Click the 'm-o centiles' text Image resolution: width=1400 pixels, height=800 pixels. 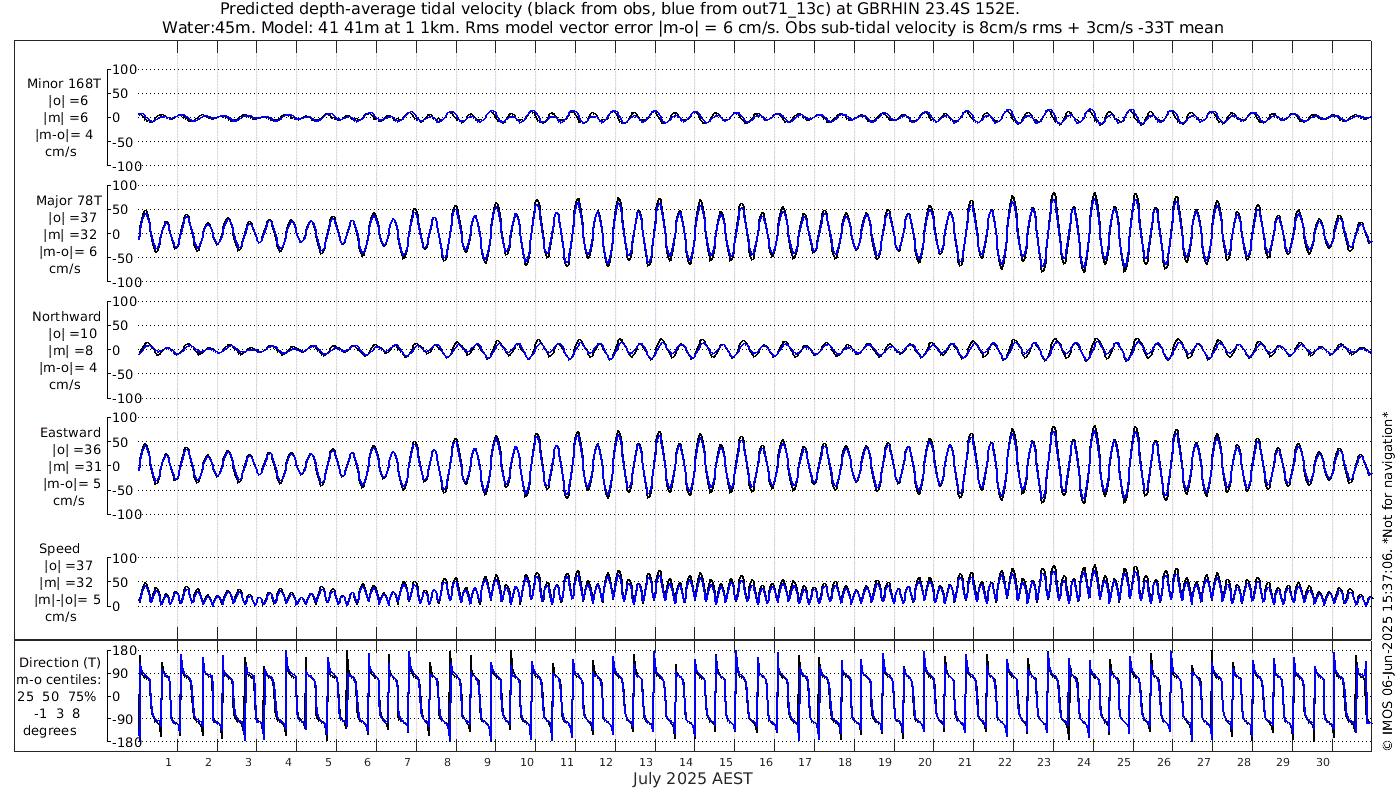tap(61, 679)
